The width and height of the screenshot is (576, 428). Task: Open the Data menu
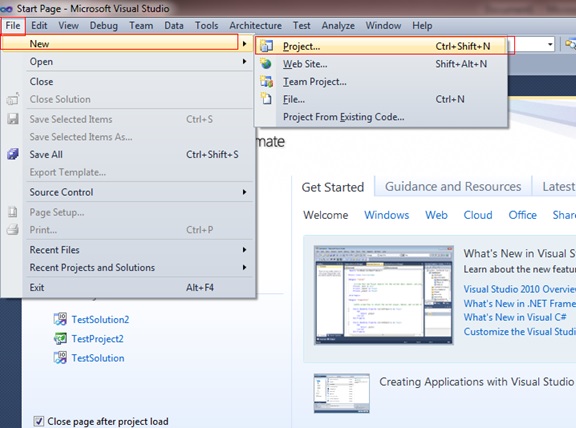tap(174, 26)
